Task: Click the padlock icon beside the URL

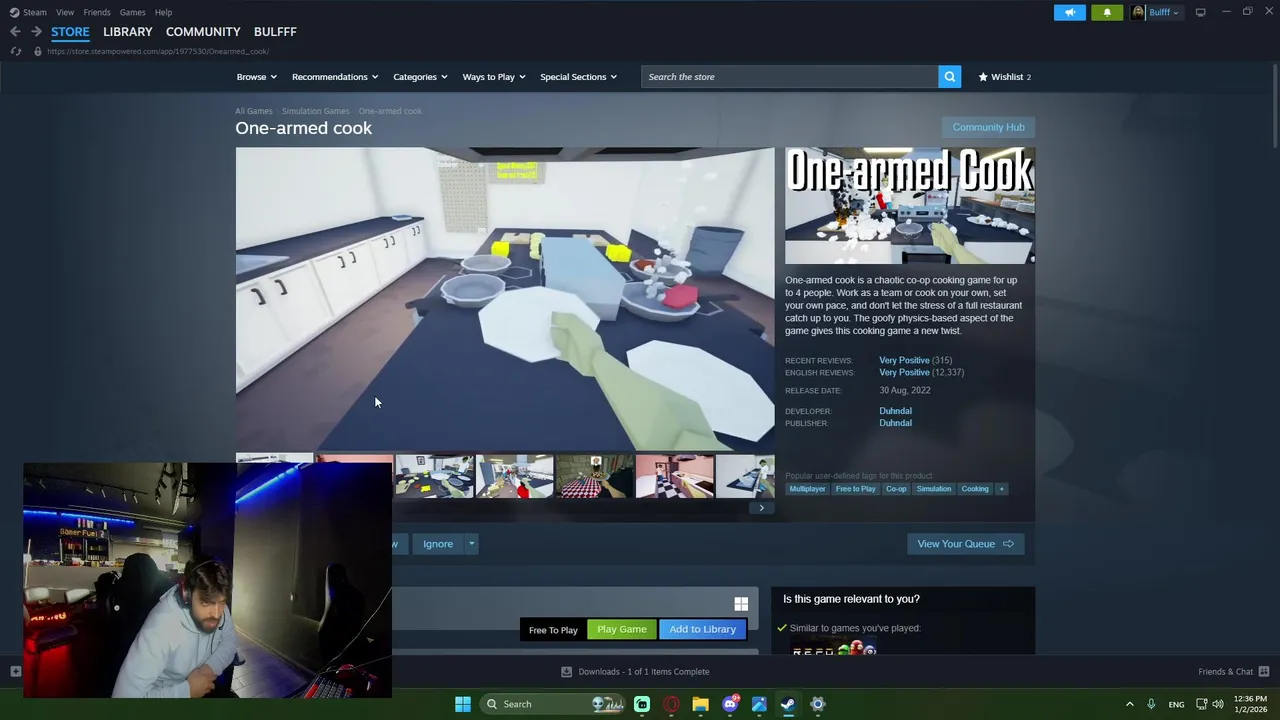Action: (x=38, y=51)
